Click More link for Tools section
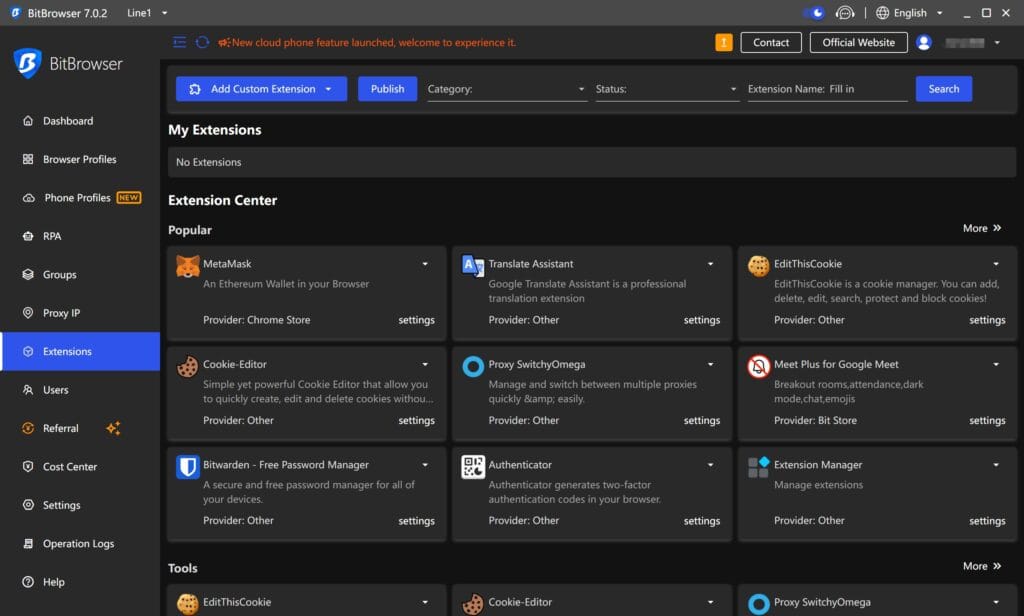The image size is (1024, 616). click(x=982, y=566)
